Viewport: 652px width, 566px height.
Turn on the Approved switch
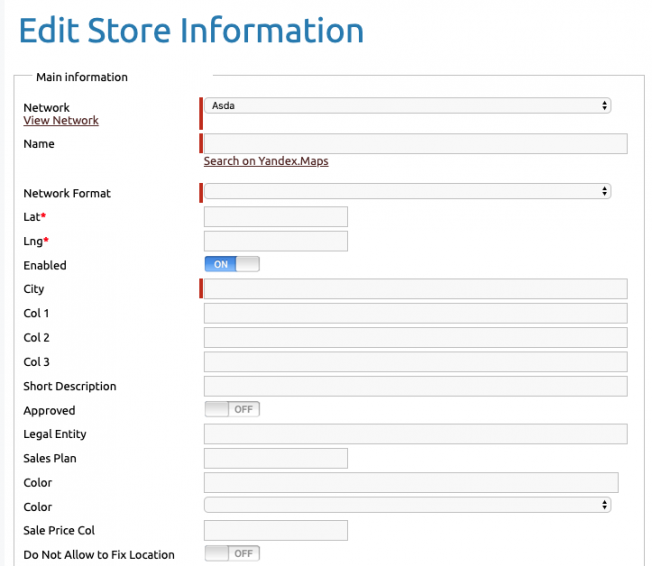pos(232,409)
